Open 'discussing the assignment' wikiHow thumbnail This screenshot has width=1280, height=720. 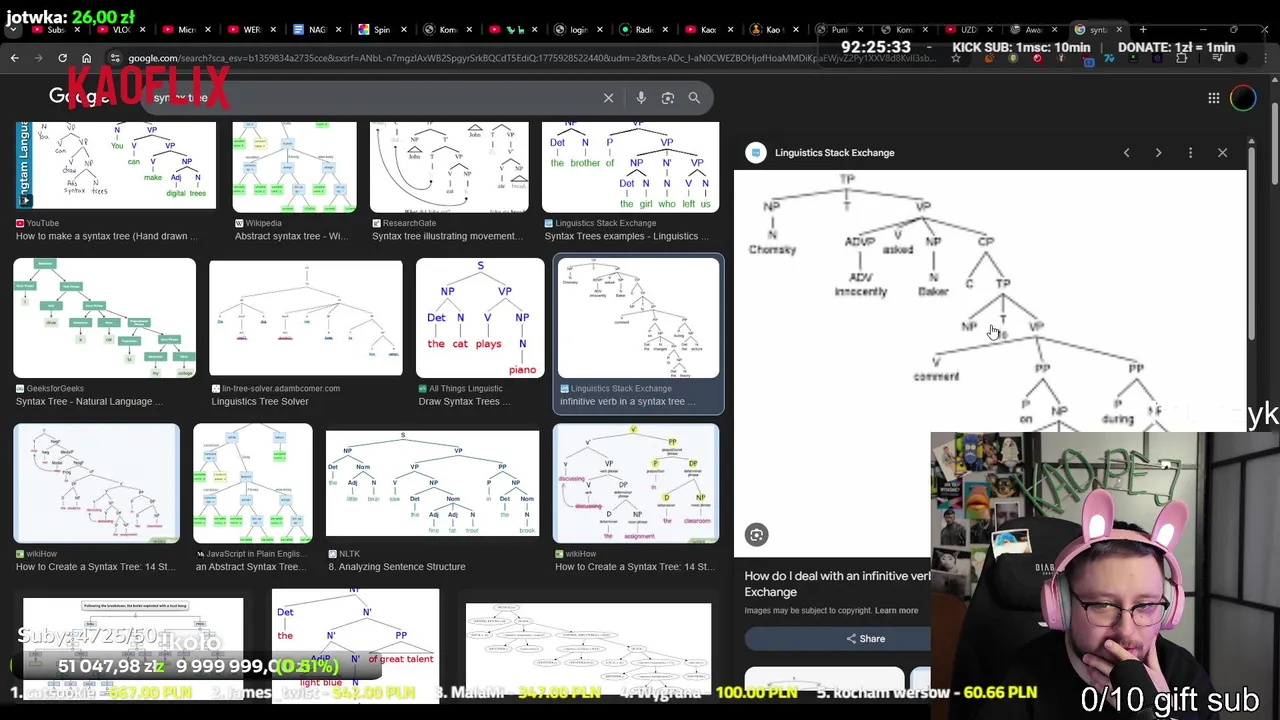636,483
